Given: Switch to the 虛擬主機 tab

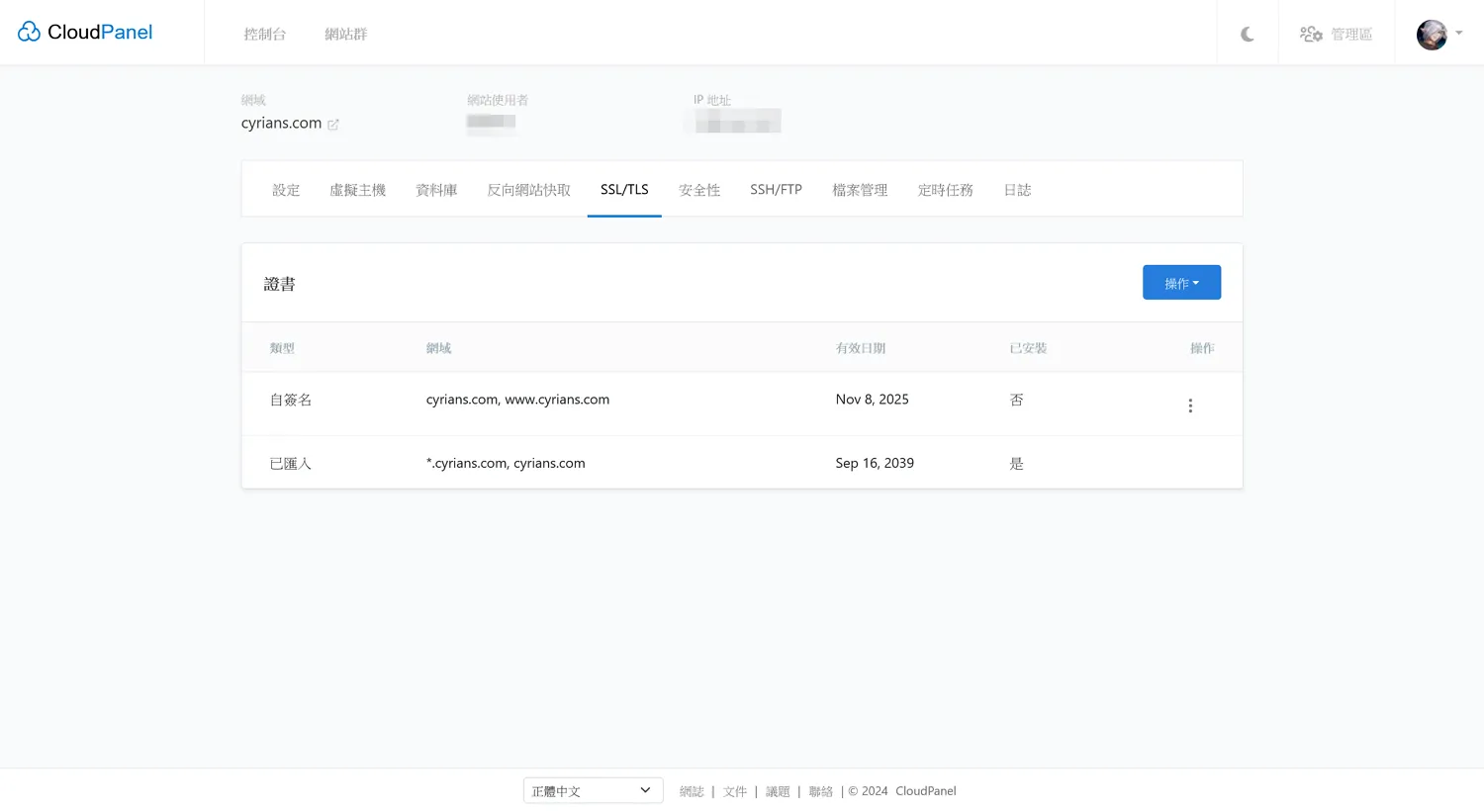Looking at the screenshot, I should (357, 190).
